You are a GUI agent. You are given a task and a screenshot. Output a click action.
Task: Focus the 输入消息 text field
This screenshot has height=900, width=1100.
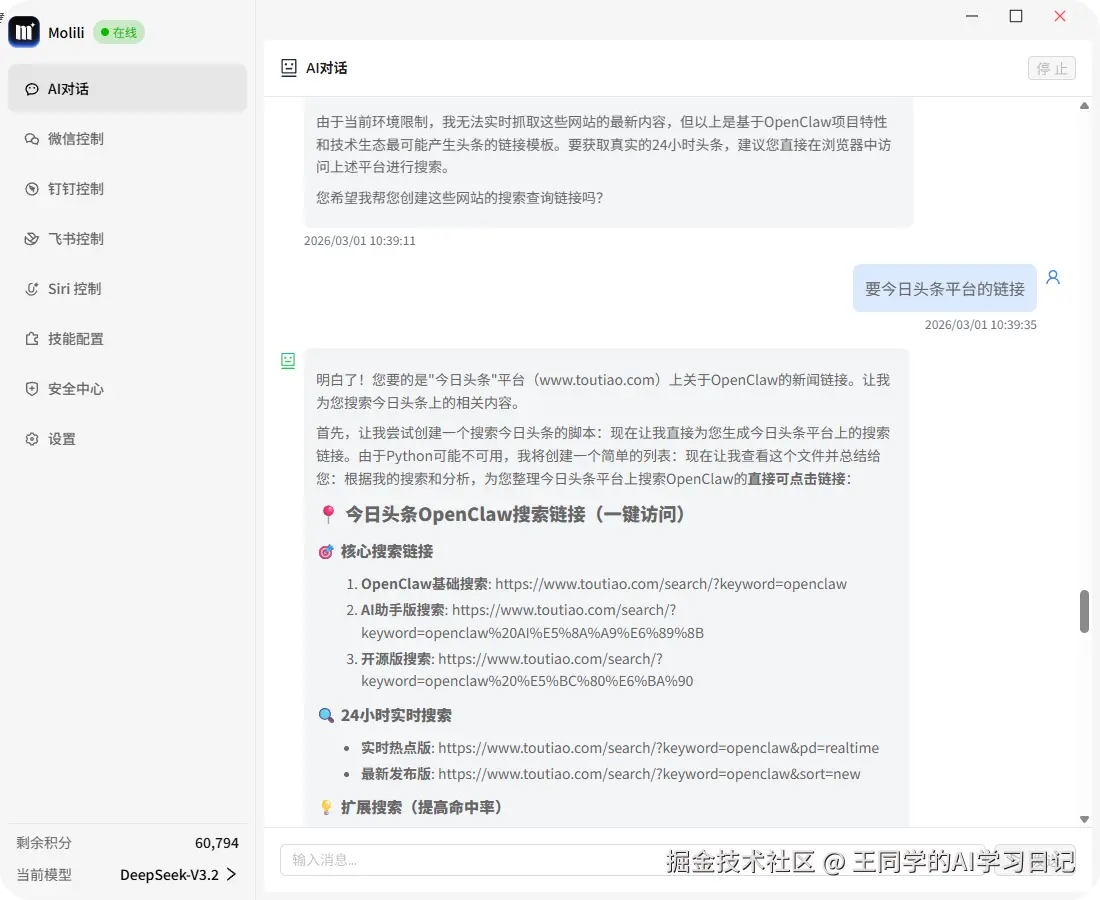click(631, 860)
